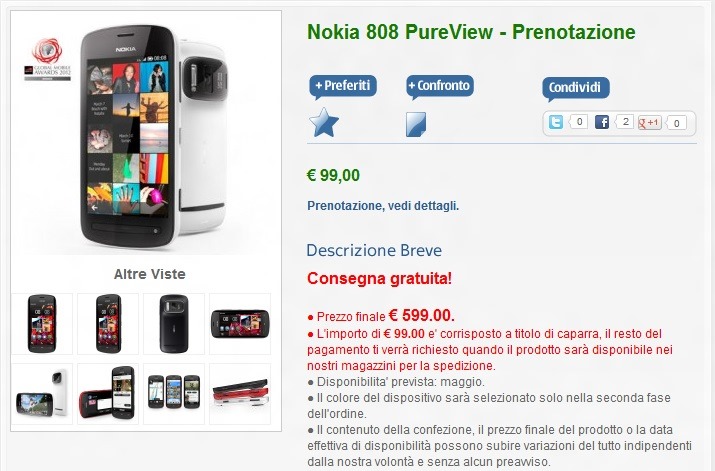Open the Nokia 808 PureView product title

click(x=471, y=32)
